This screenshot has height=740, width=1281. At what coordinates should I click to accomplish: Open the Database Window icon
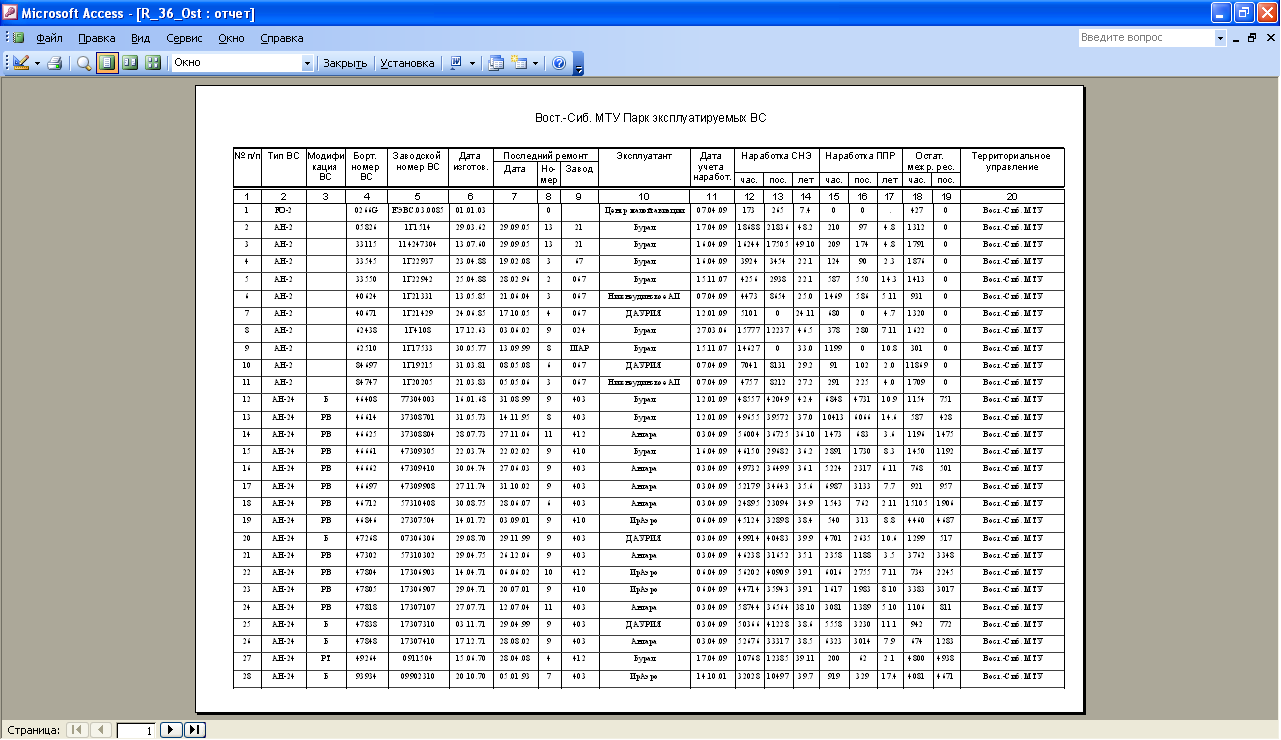496,63
